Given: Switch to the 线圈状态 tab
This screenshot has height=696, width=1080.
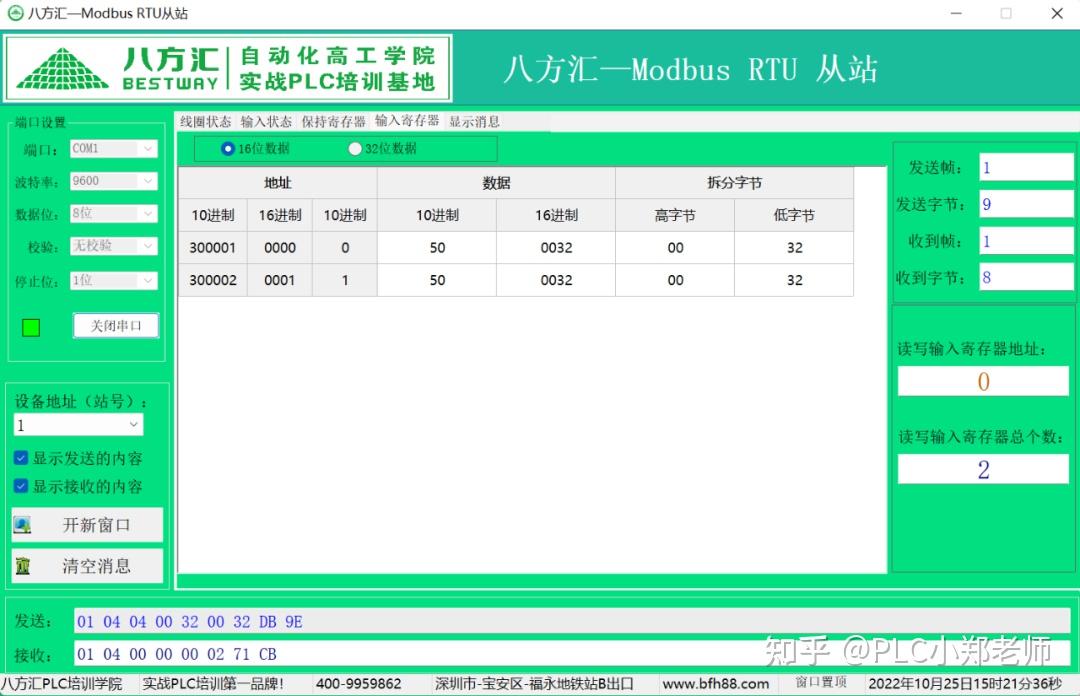Looking at the screenshot, I should pyautogui.click(x=203, y=121).
